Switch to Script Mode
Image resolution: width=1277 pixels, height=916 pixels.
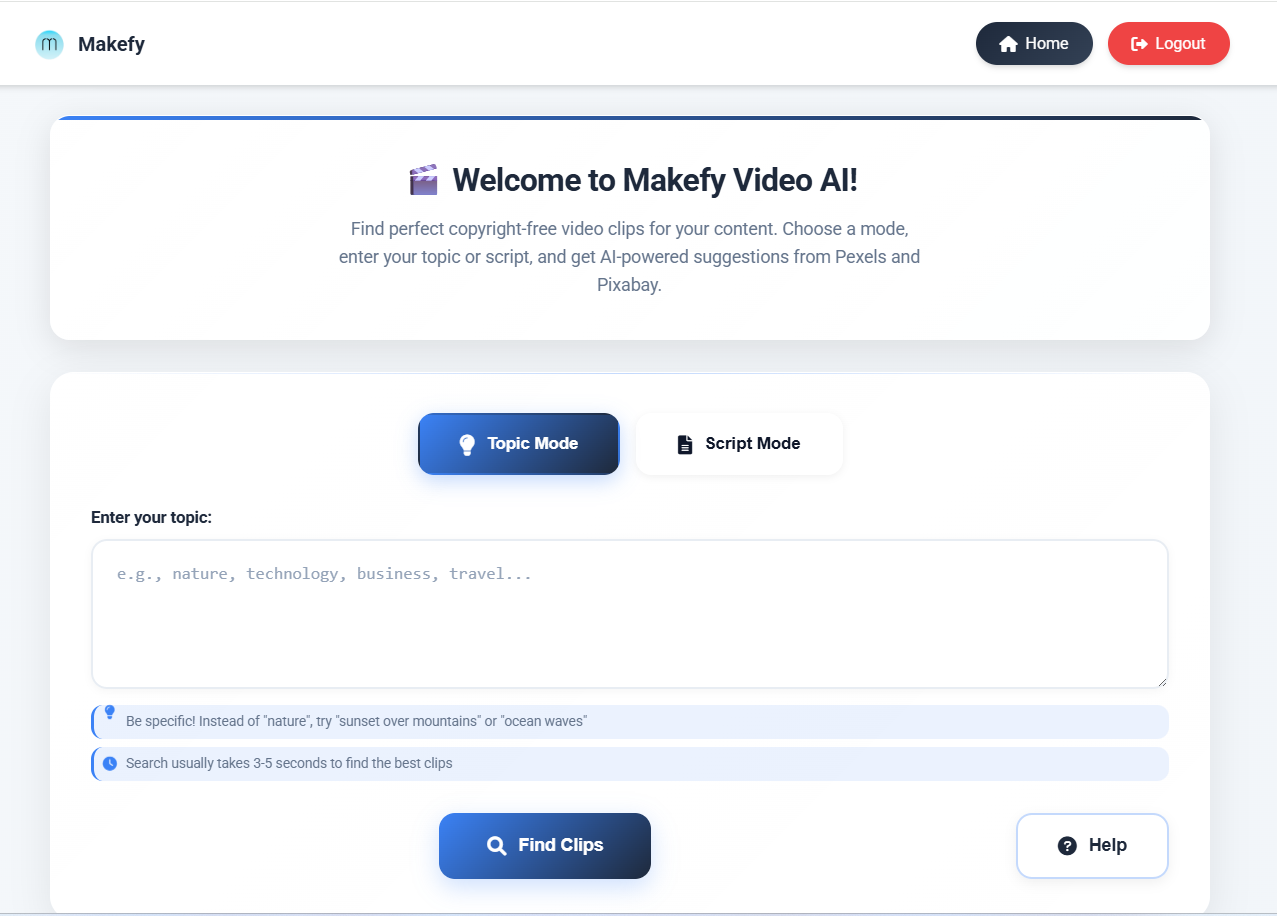tap(739, 443)
